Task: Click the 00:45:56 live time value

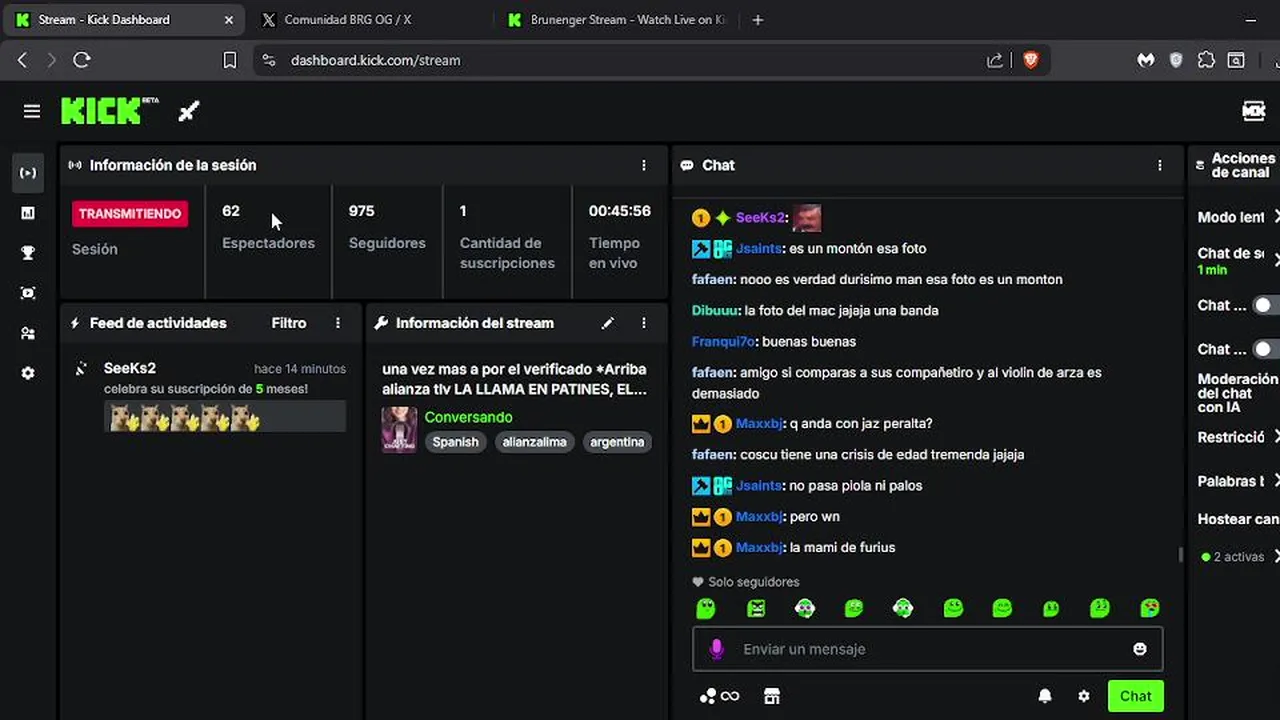Action: [619, 211]
